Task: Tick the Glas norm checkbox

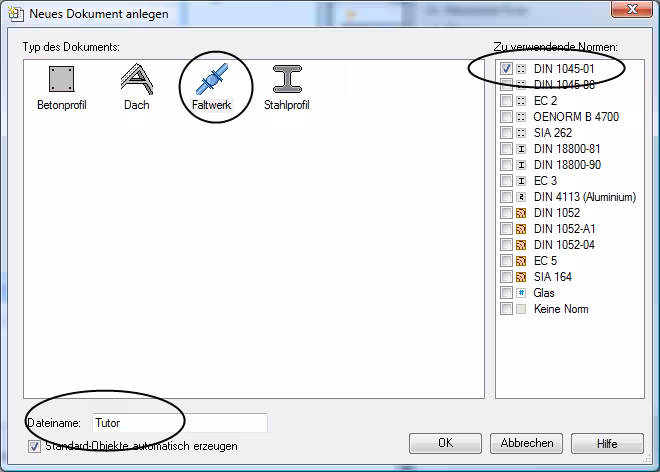Action: (x=507, y=293)
